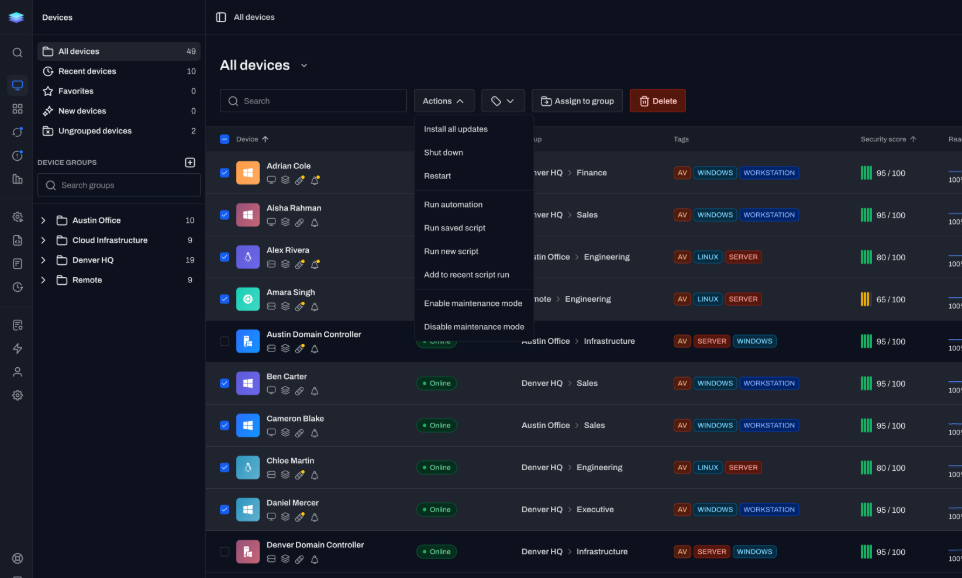Click Amara Singh's green device icon

(x=248, y=299)
